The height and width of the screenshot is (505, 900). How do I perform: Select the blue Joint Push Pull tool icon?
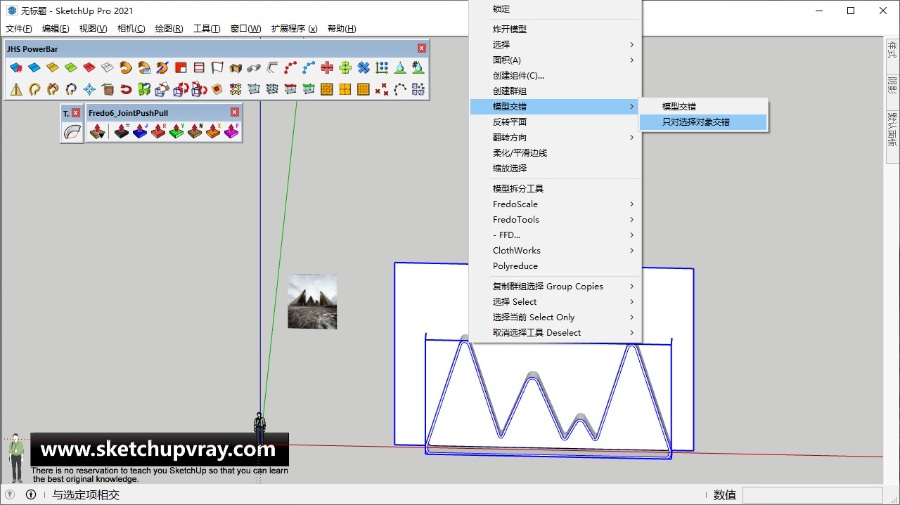tap(140, 132)
